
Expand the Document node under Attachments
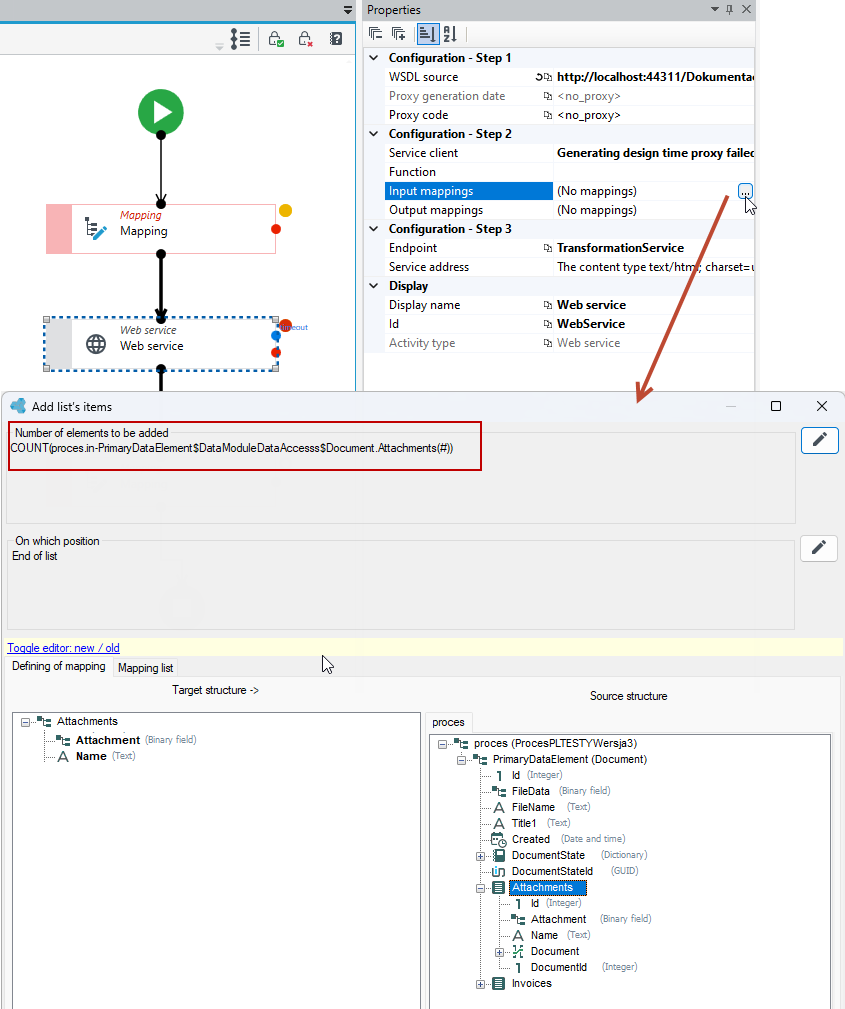(x=499, y=952)
